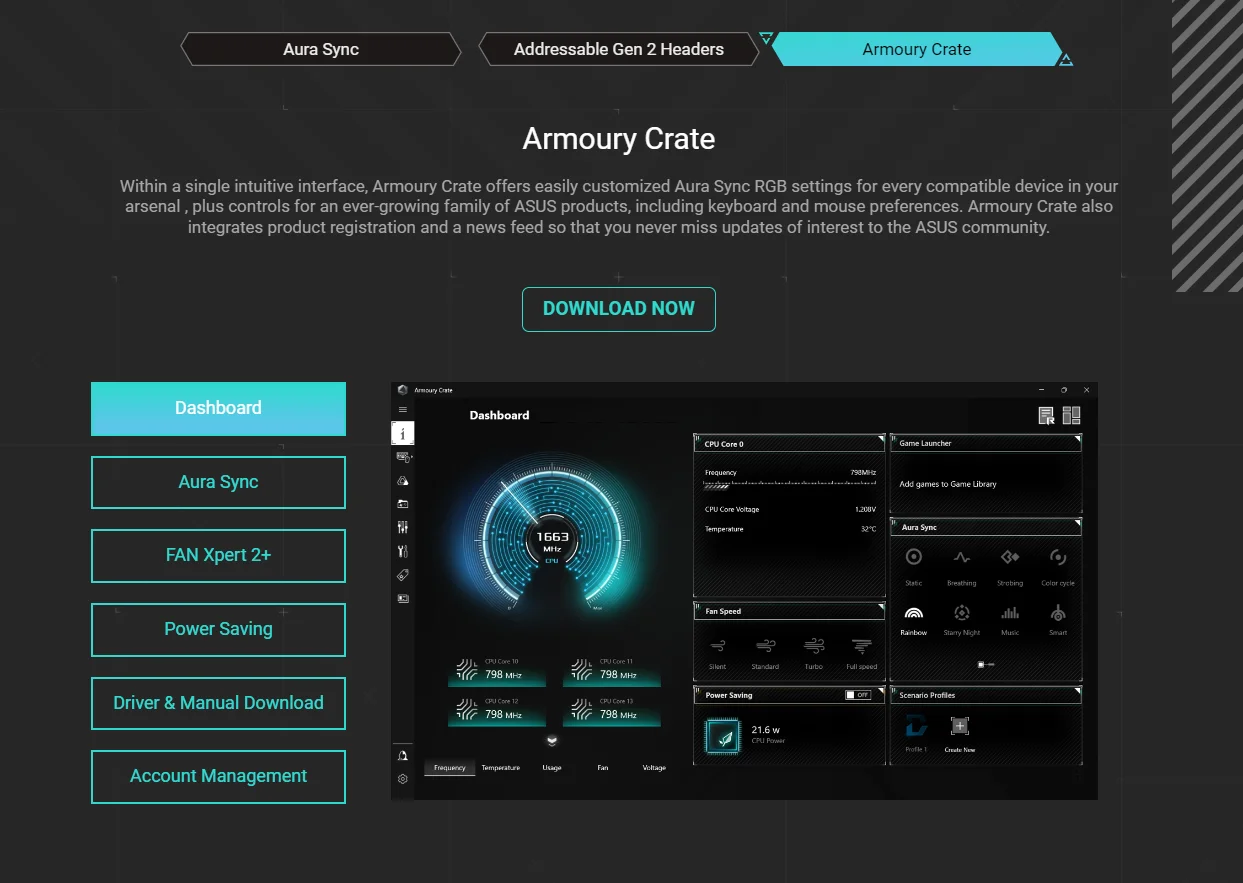Click the report icon at dashboard top-right

1047,416
